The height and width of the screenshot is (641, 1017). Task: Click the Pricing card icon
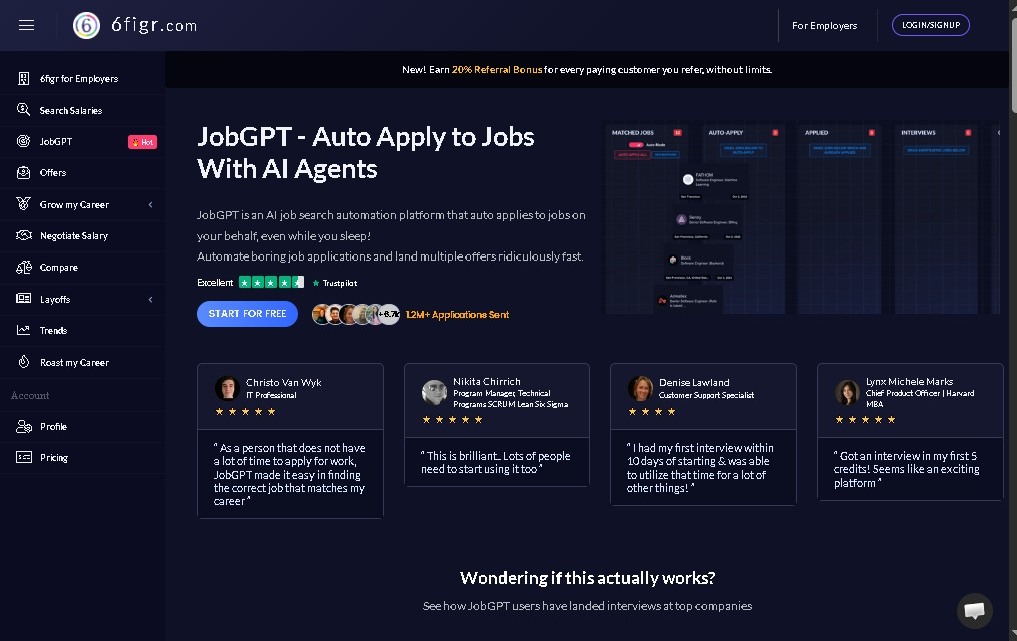(23, 457)
